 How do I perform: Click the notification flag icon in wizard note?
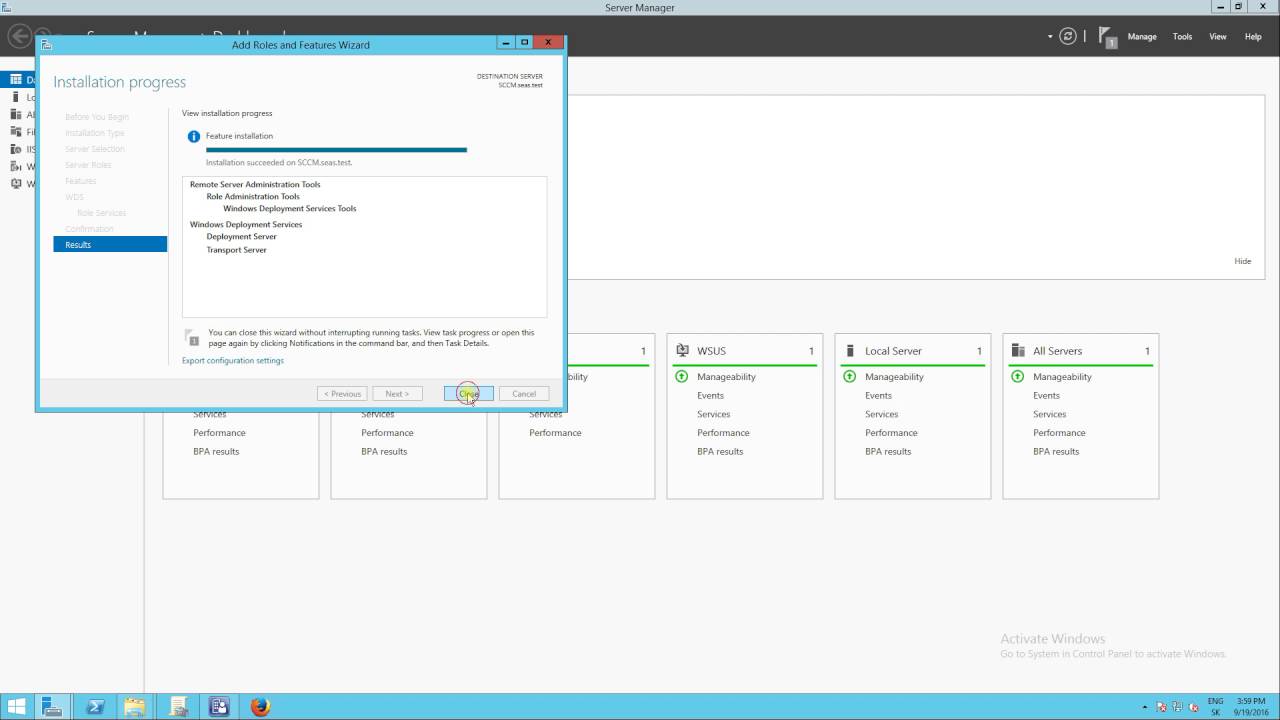tap(192, 338)
